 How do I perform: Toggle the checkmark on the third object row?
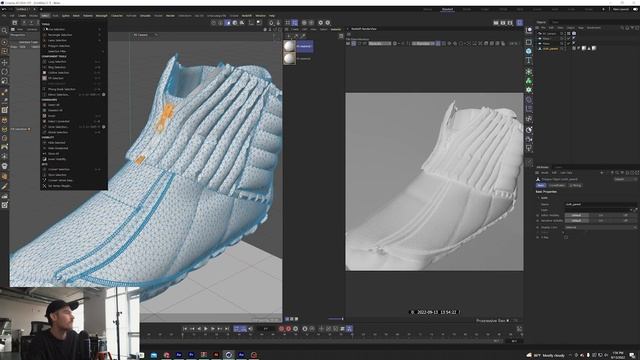click(569, 43)
